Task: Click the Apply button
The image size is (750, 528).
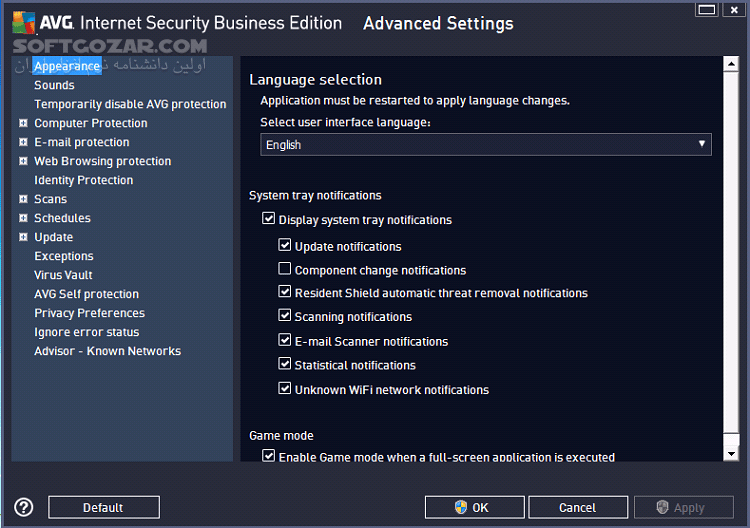Action: coord(684,507)
